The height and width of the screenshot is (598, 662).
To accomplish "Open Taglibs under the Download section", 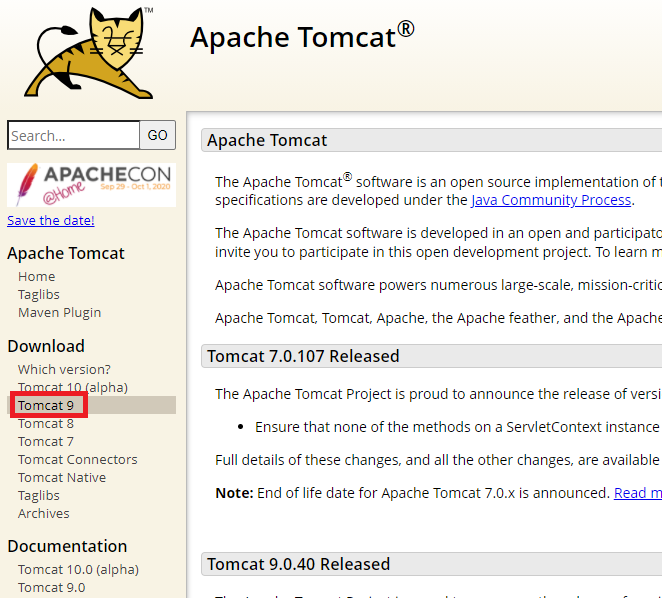I will click(x=39, y=495).
